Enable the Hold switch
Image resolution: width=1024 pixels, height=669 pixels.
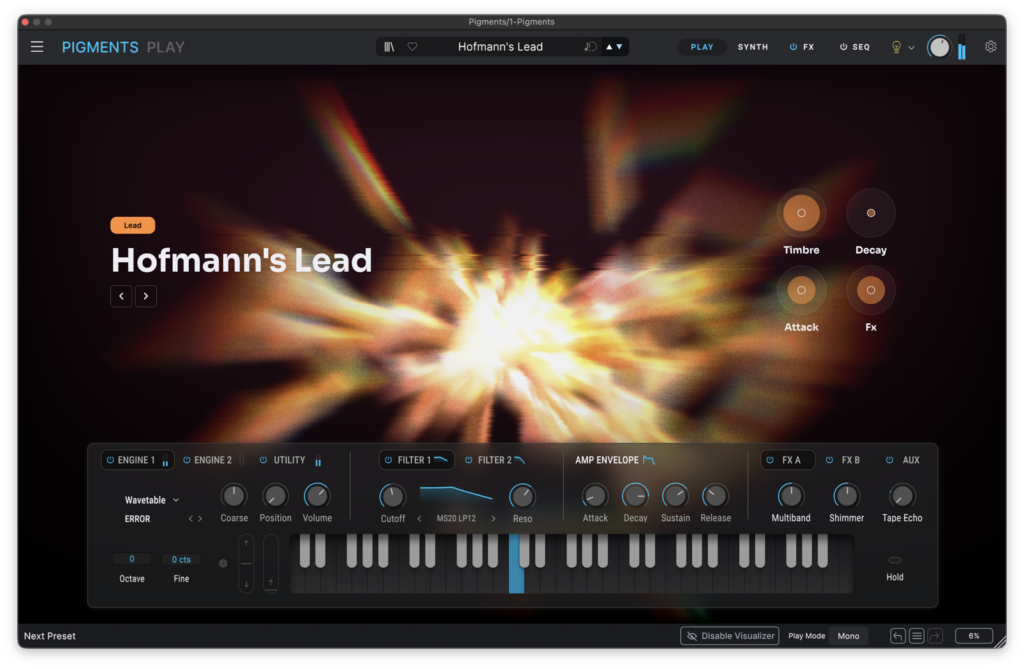pyautogui.click(x=895, y=560)
